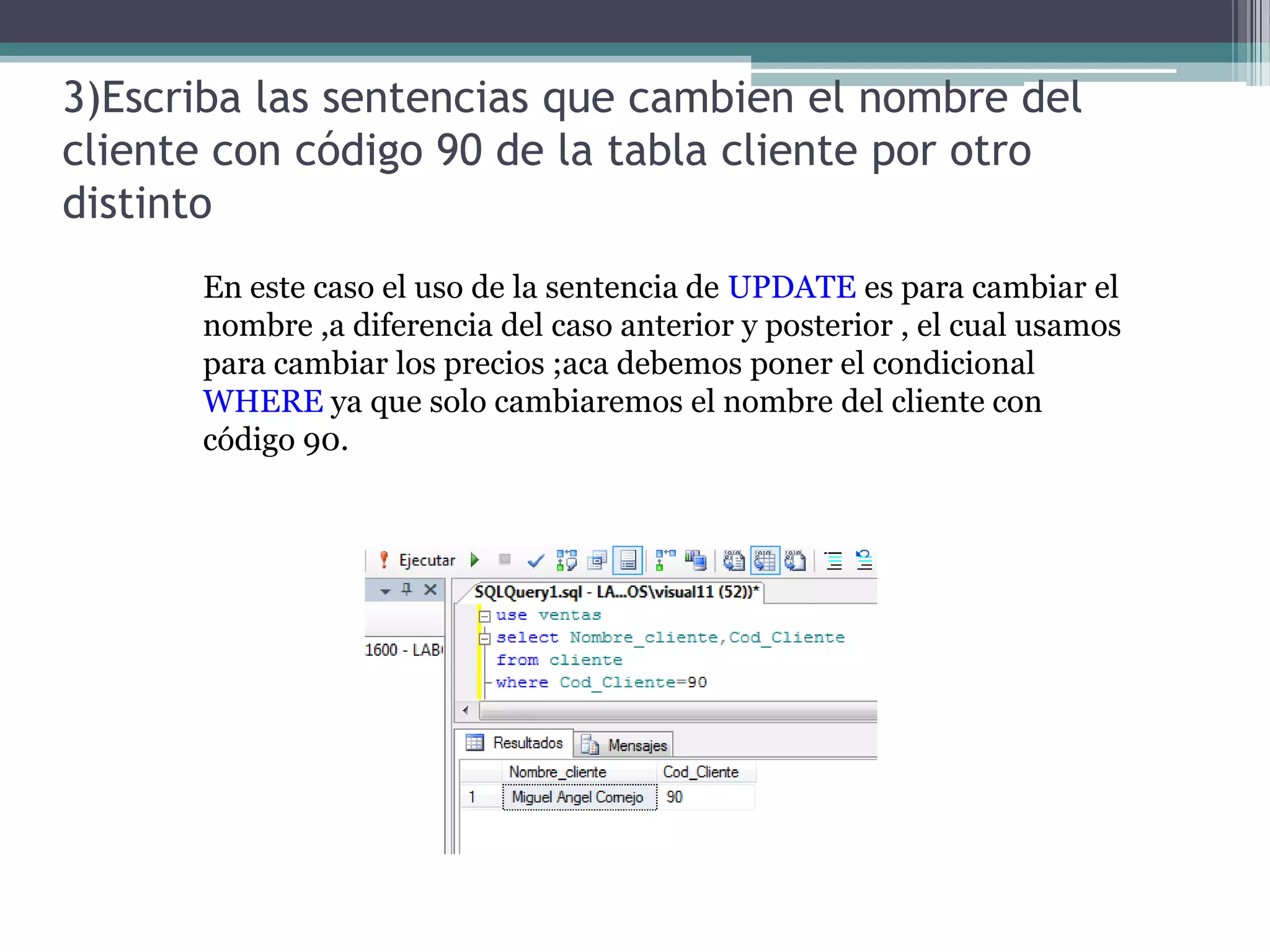Viewport: 1270px width, 952px height.
Task: Toggle the IntelliSense enabled icon
Action: [628, 560]
